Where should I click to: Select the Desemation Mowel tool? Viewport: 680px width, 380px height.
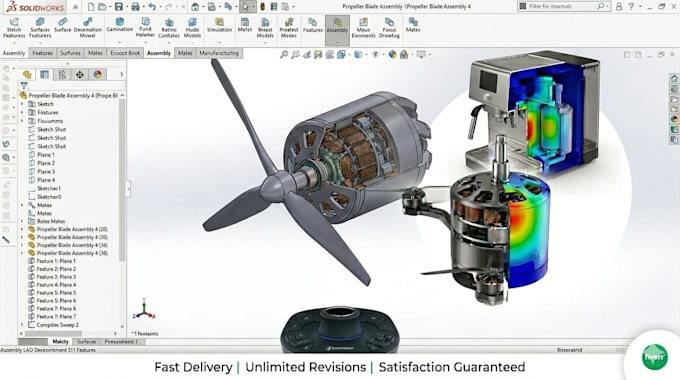[x=88, y=28]
